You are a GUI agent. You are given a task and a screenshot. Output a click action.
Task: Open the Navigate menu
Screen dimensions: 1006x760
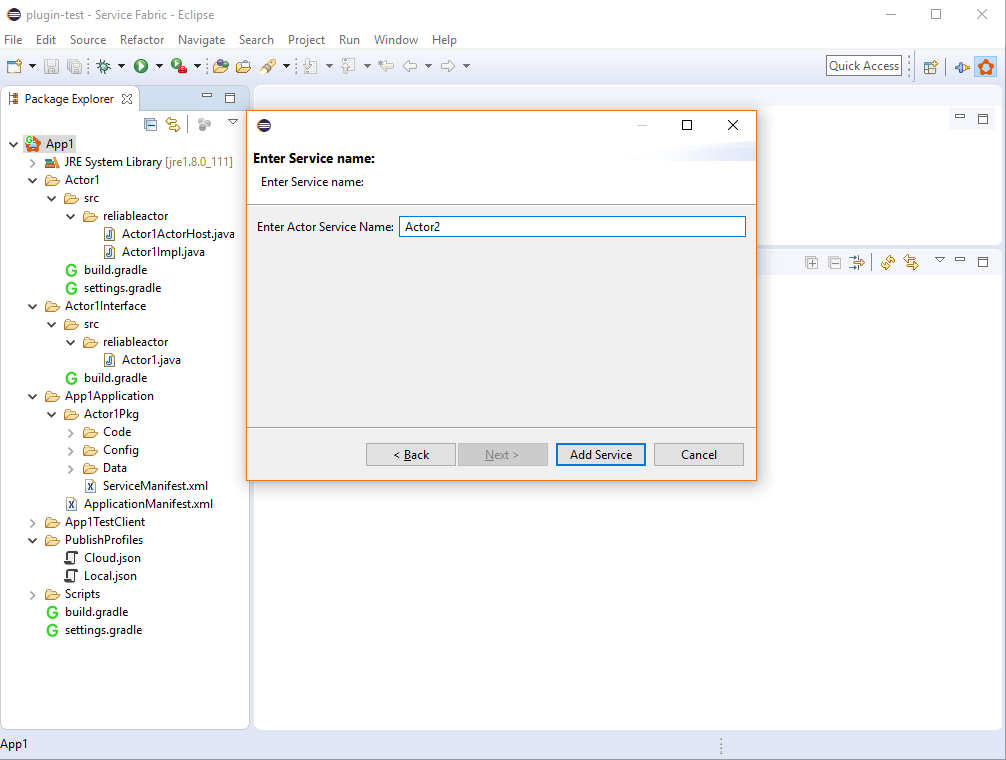pyautogui.click(x=201, y=40)
